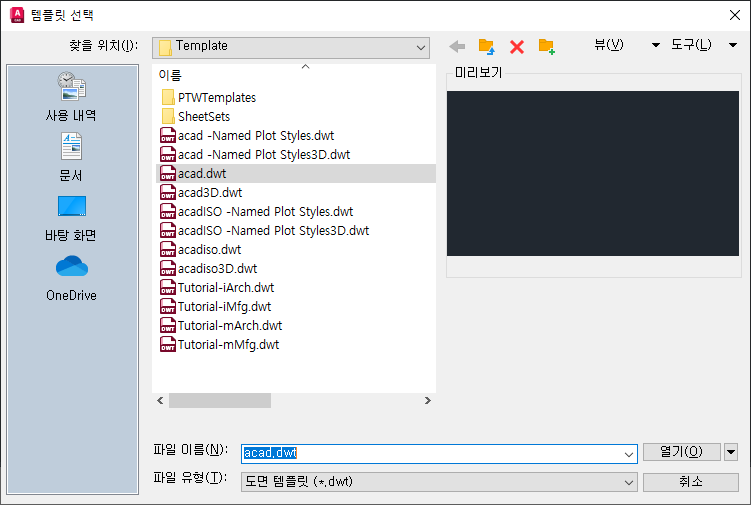Select acadISO -Named Plot Styles.dwt
Screen dimensions: 751x505
(265, 211)
